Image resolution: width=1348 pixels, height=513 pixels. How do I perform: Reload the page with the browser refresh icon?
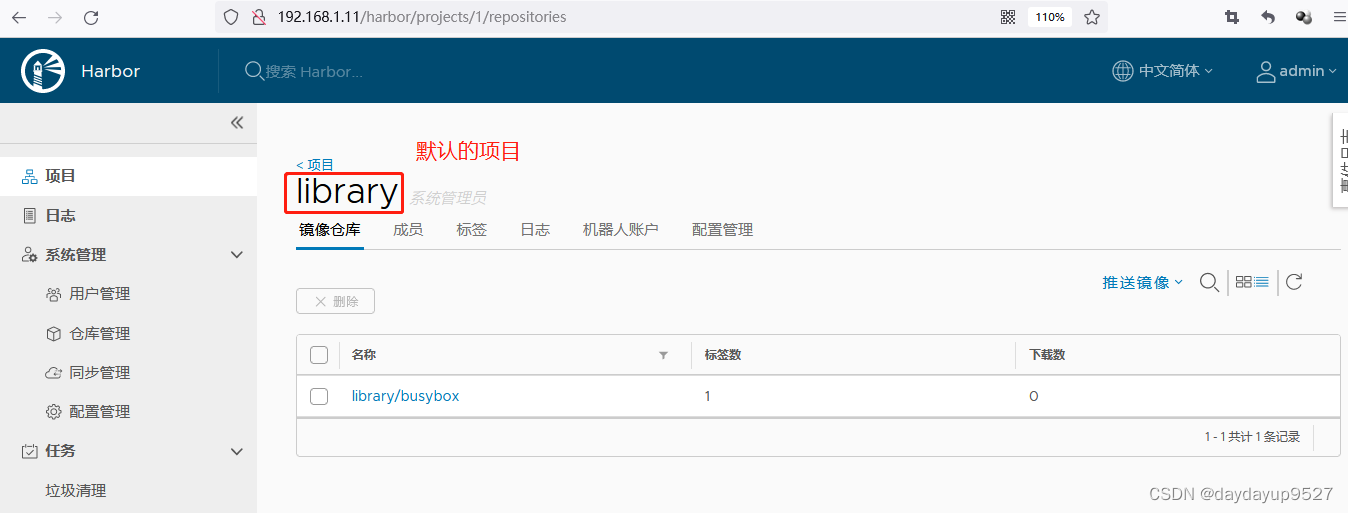tap(91, 17)
